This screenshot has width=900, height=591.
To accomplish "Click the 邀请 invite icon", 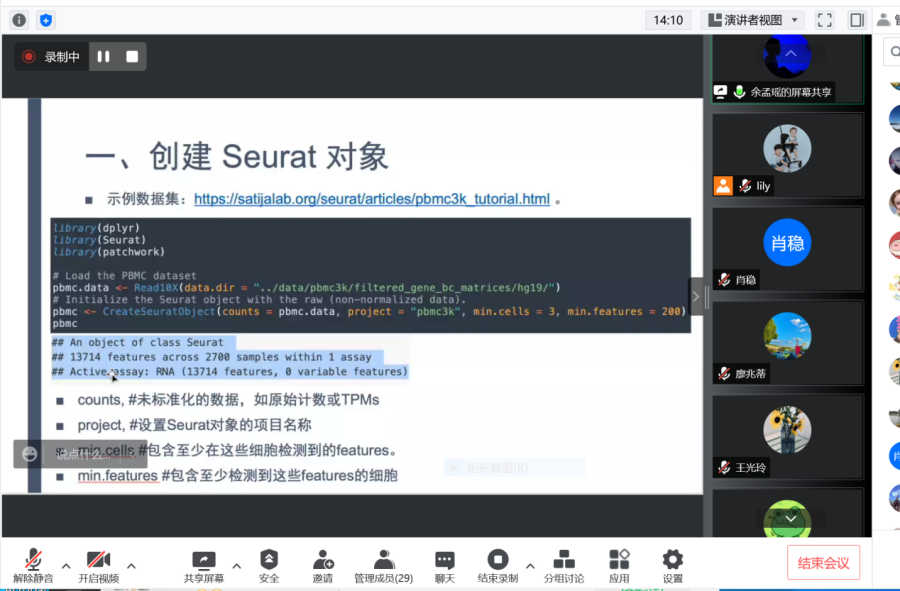I will coord(323,565).
